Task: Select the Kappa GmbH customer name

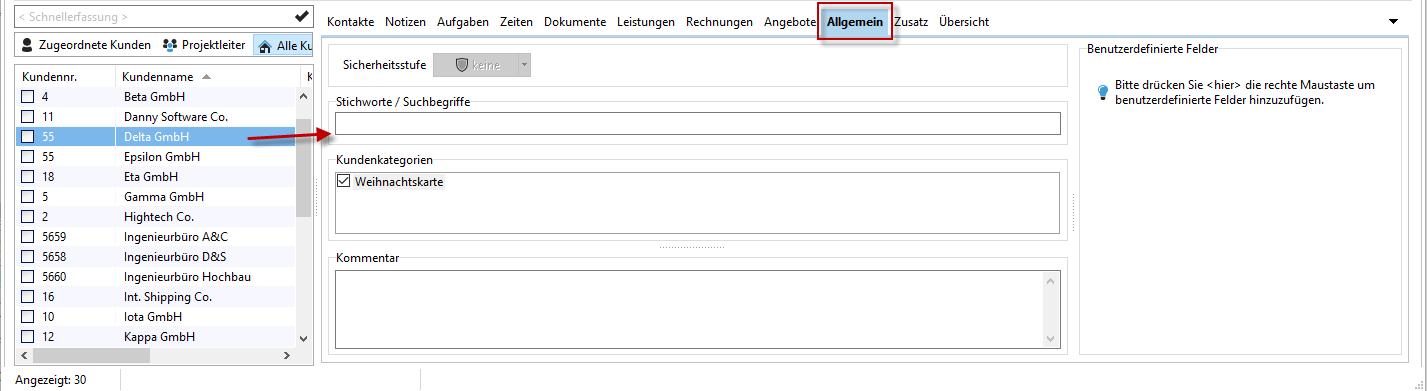Action: tap(159, 337)
